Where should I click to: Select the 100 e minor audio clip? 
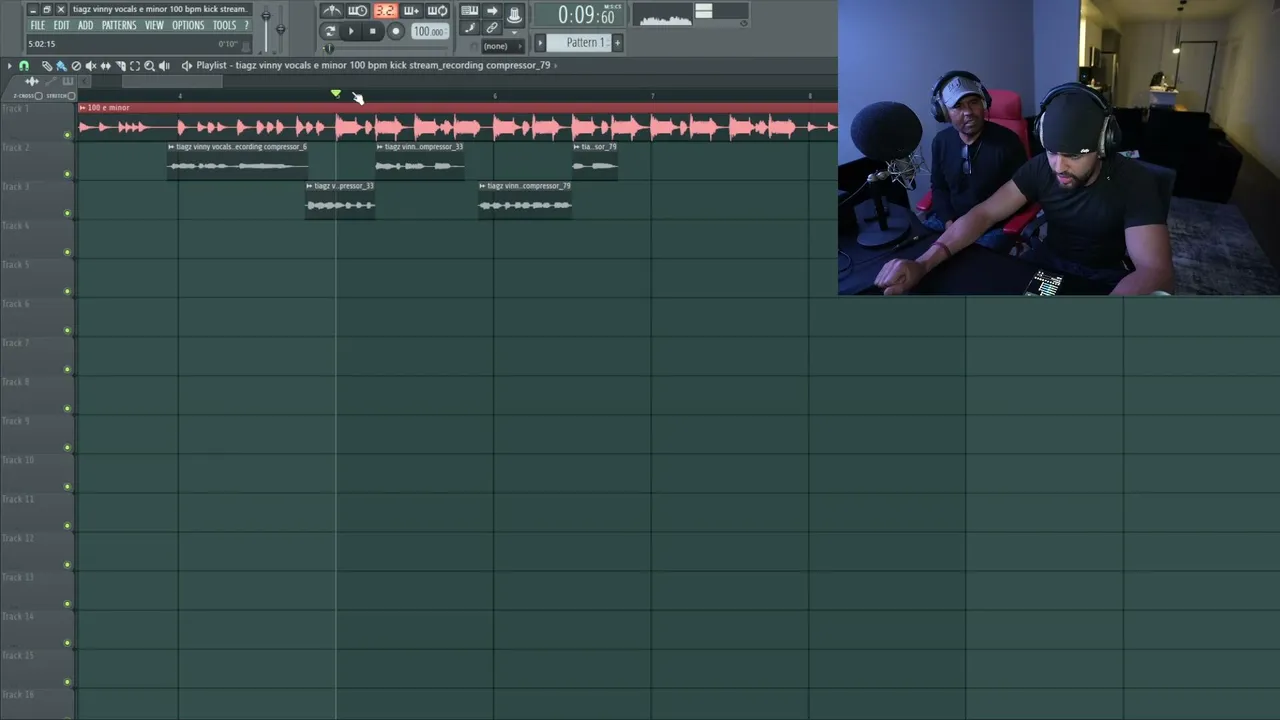(457, 122)
